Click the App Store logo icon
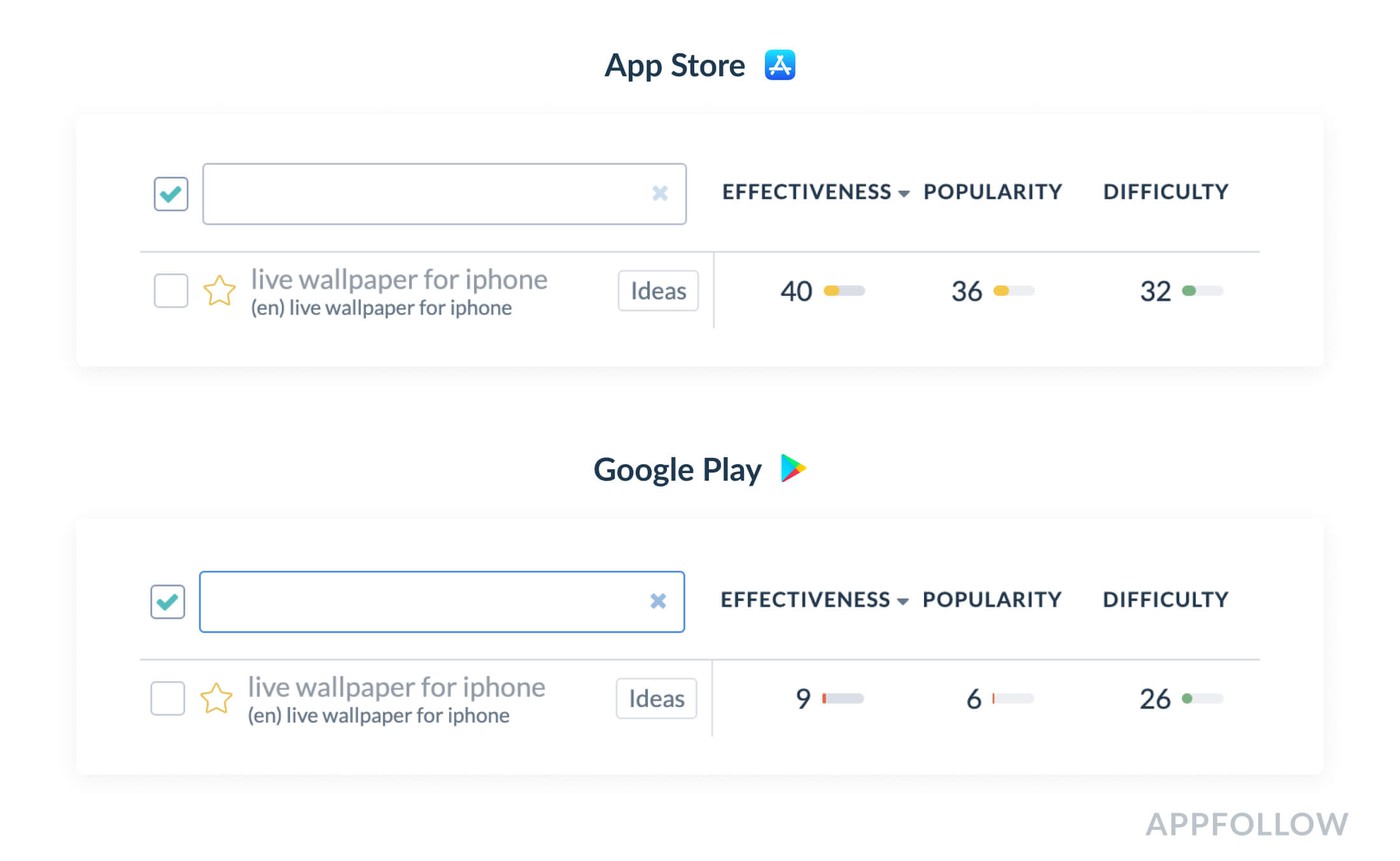The width and height of the screenshot is (1400, 861). click(x=780, y=66)
